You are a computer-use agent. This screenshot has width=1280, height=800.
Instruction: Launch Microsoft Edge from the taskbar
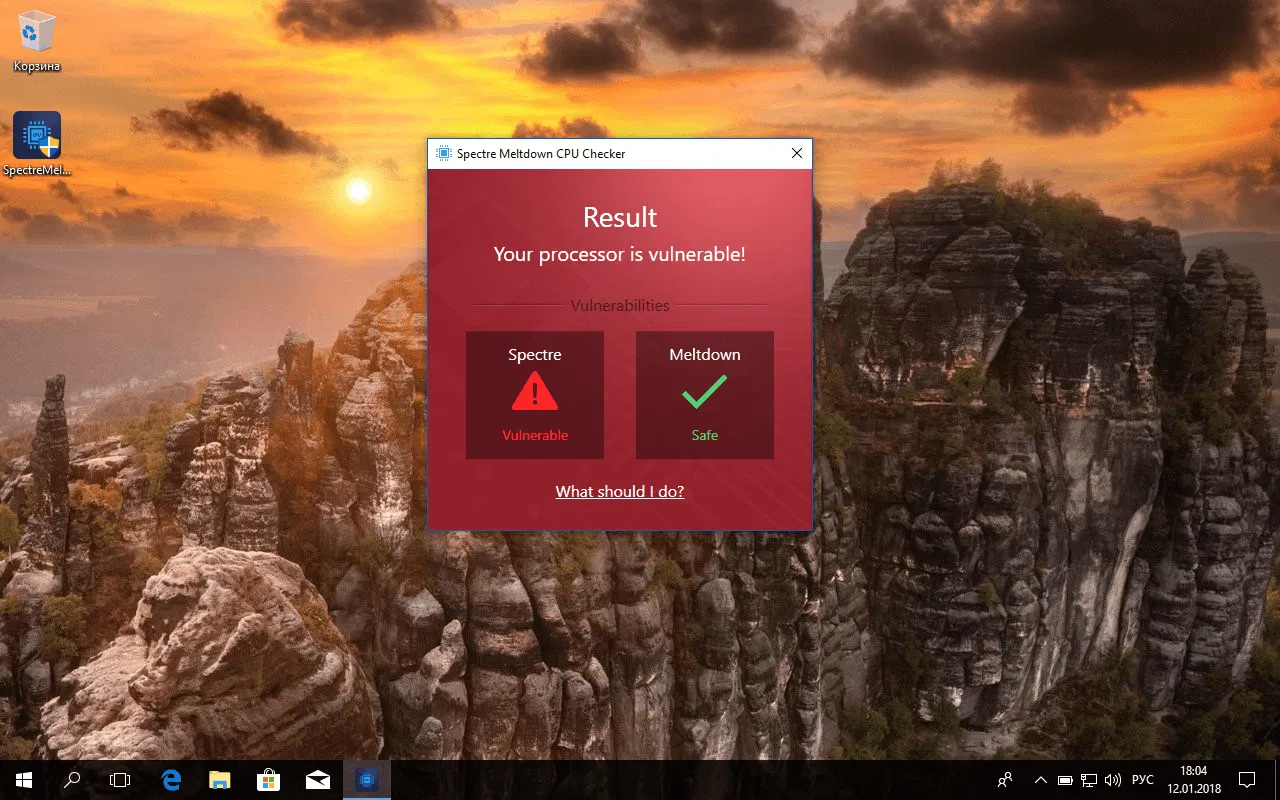tap(171, 780)
